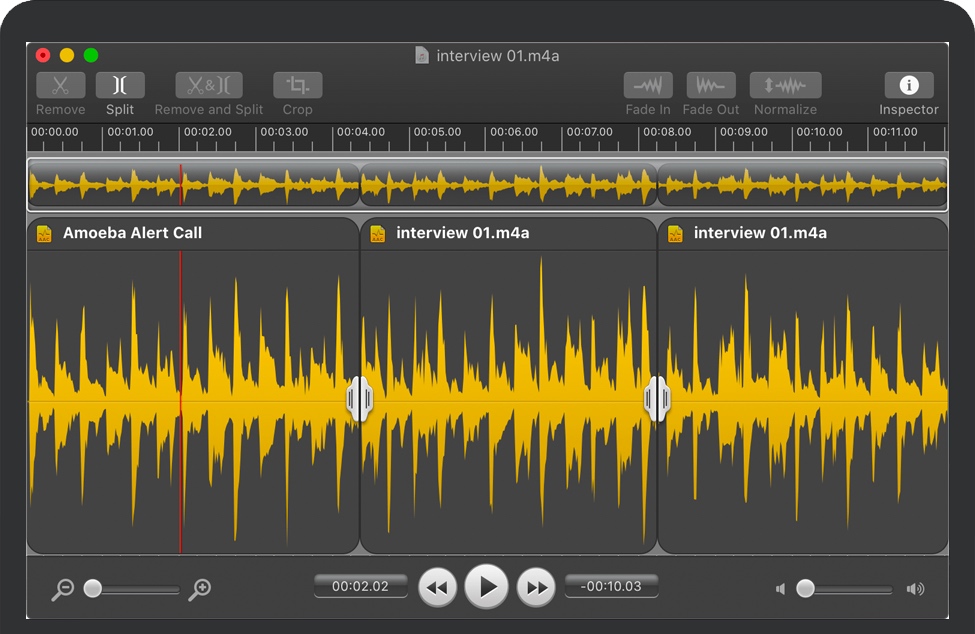Click the 00:06.00 mark on the timeline ruler
The height and width of the screenshot is (634, 975).
pyautogui.click(x=514, y=132)
